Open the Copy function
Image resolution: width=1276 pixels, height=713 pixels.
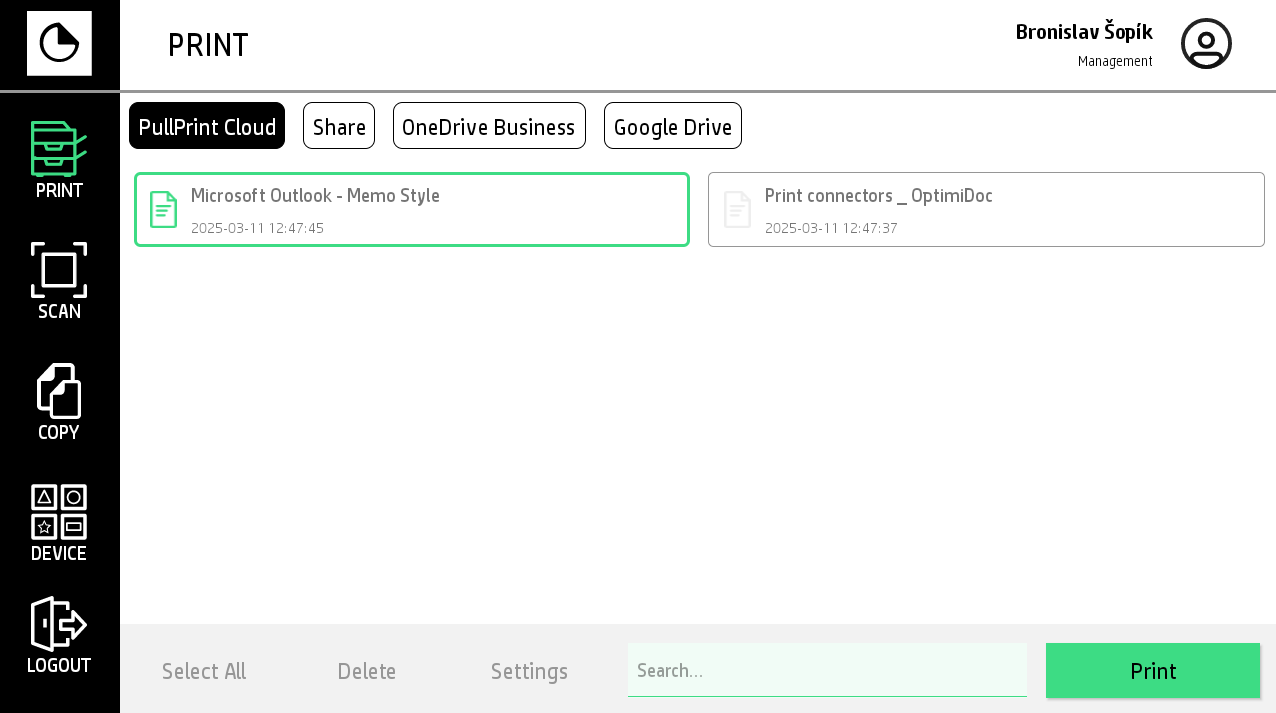[x=59, y=402]
